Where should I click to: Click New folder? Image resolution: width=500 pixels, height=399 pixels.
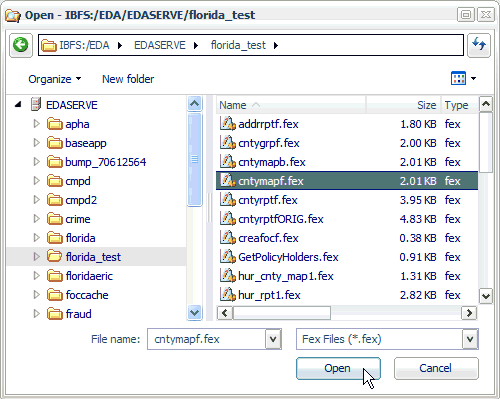tap(128, 79)
